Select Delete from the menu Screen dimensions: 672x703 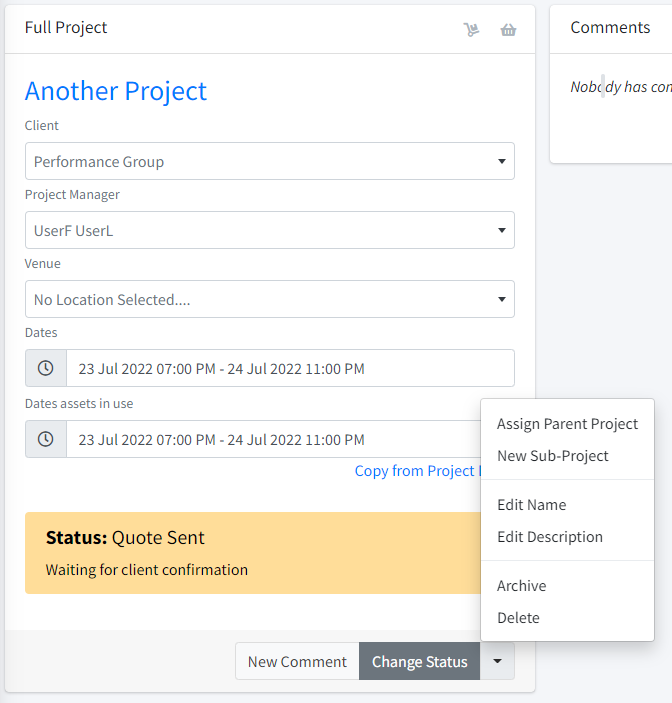[x=518, y=618]
